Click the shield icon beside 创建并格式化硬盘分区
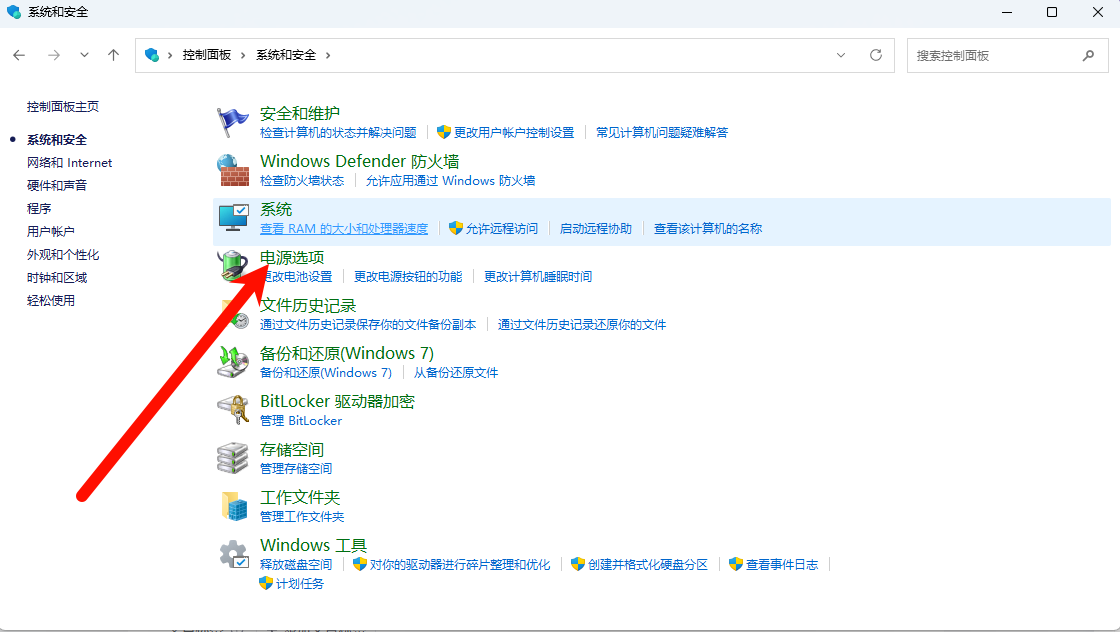 pyautogui.click(x=578, y=564)
